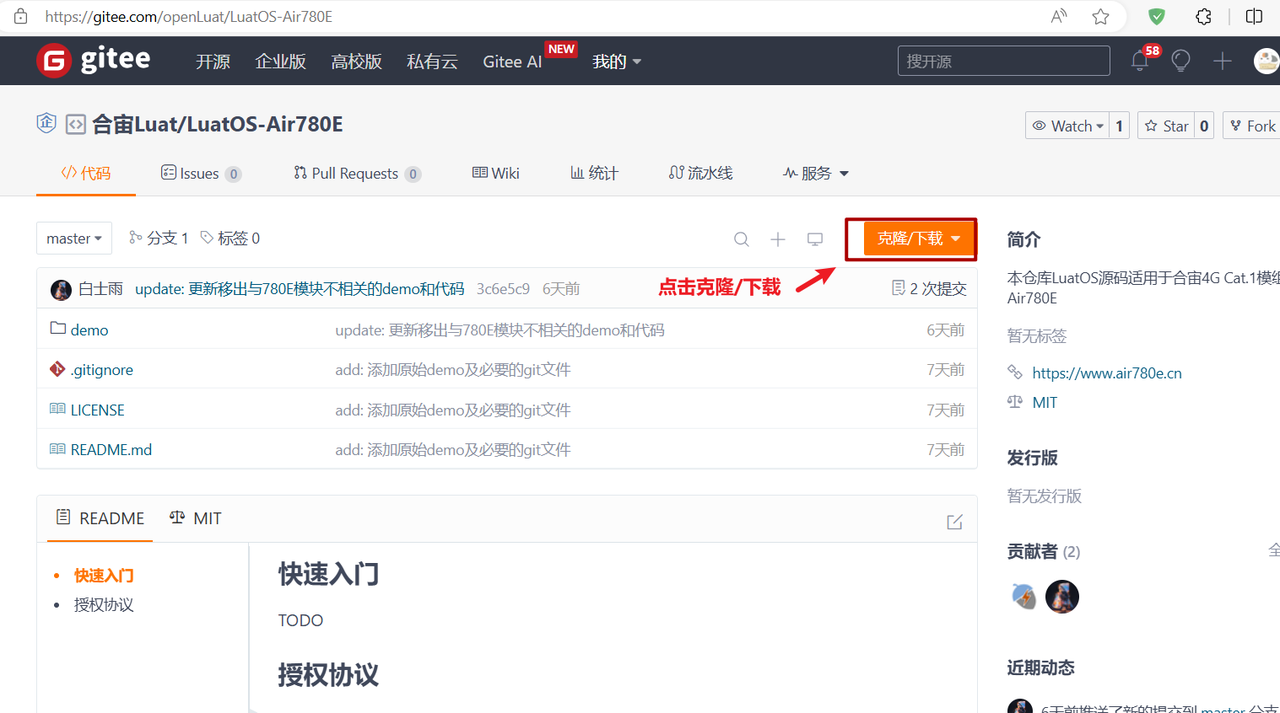The width and height of the screenshot is (1280, 713).
Task: Click the add file plus icon
Action: (x=778, y=239)
